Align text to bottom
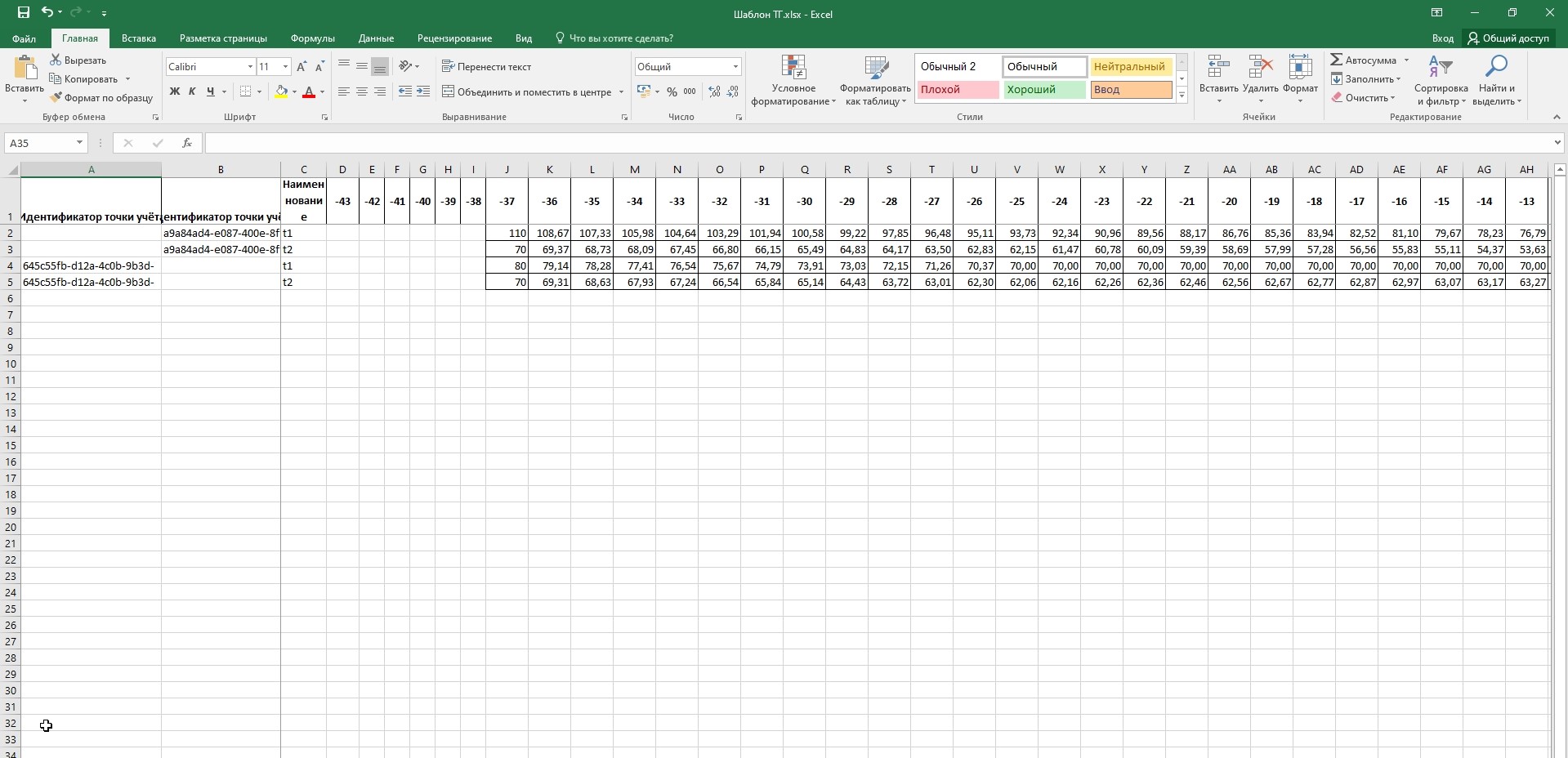 [380, 66]
